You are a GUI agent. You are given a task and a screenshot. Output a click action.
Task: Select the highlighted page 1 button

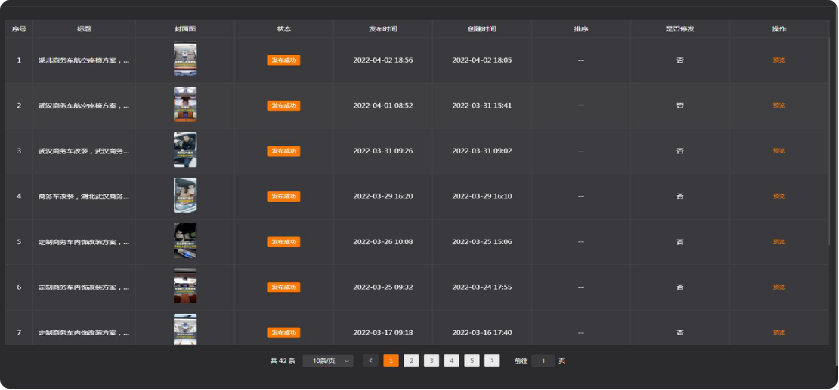point(391,361)
